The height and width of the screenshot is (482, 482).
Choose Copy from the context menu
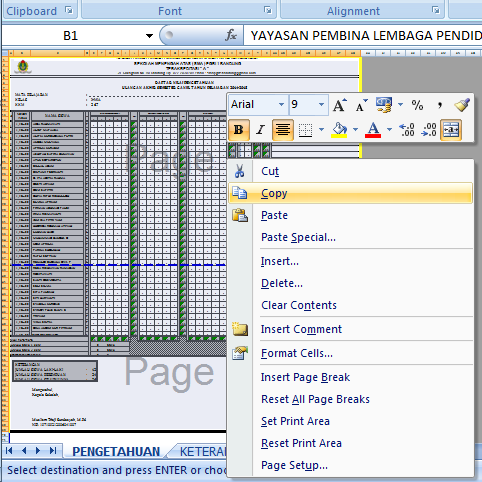coord(350,193)
